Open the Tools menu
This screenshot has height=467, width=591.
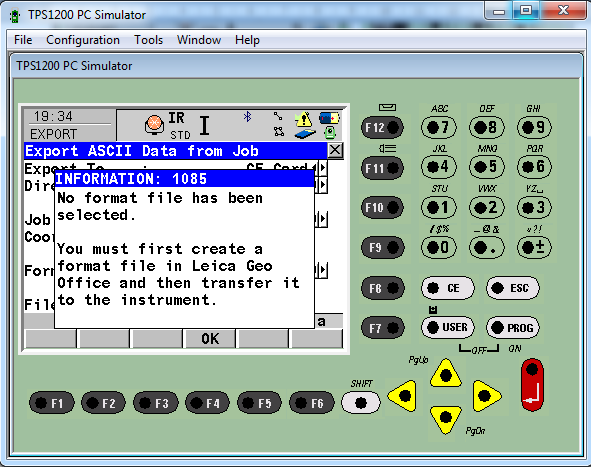149,40
